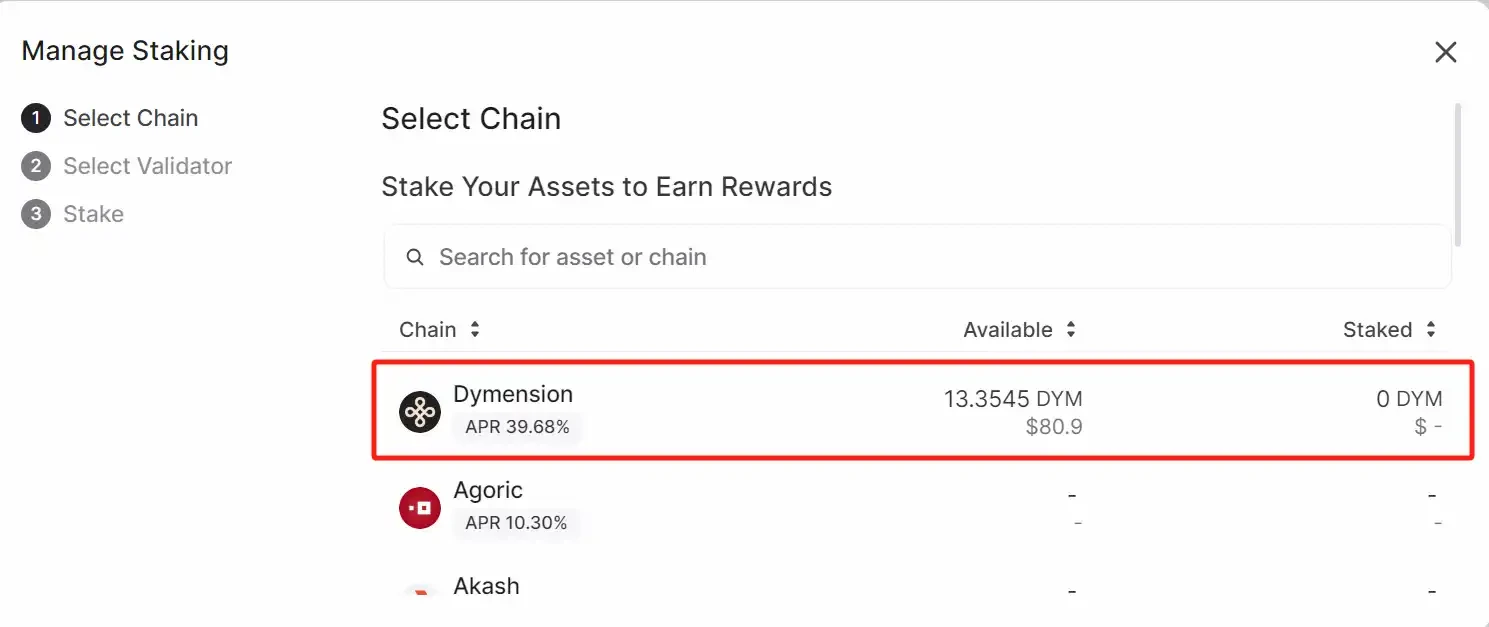Click the chain list vertical scrollbar

[x=1458, y=175]
